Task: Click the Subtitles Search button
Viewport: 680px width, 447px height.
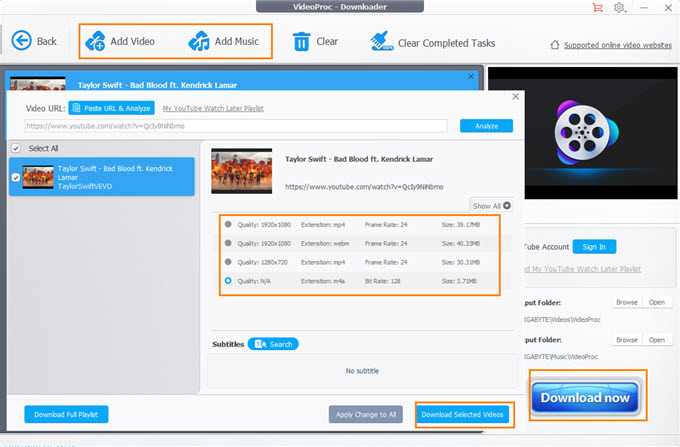Action: tap(273, 344)
